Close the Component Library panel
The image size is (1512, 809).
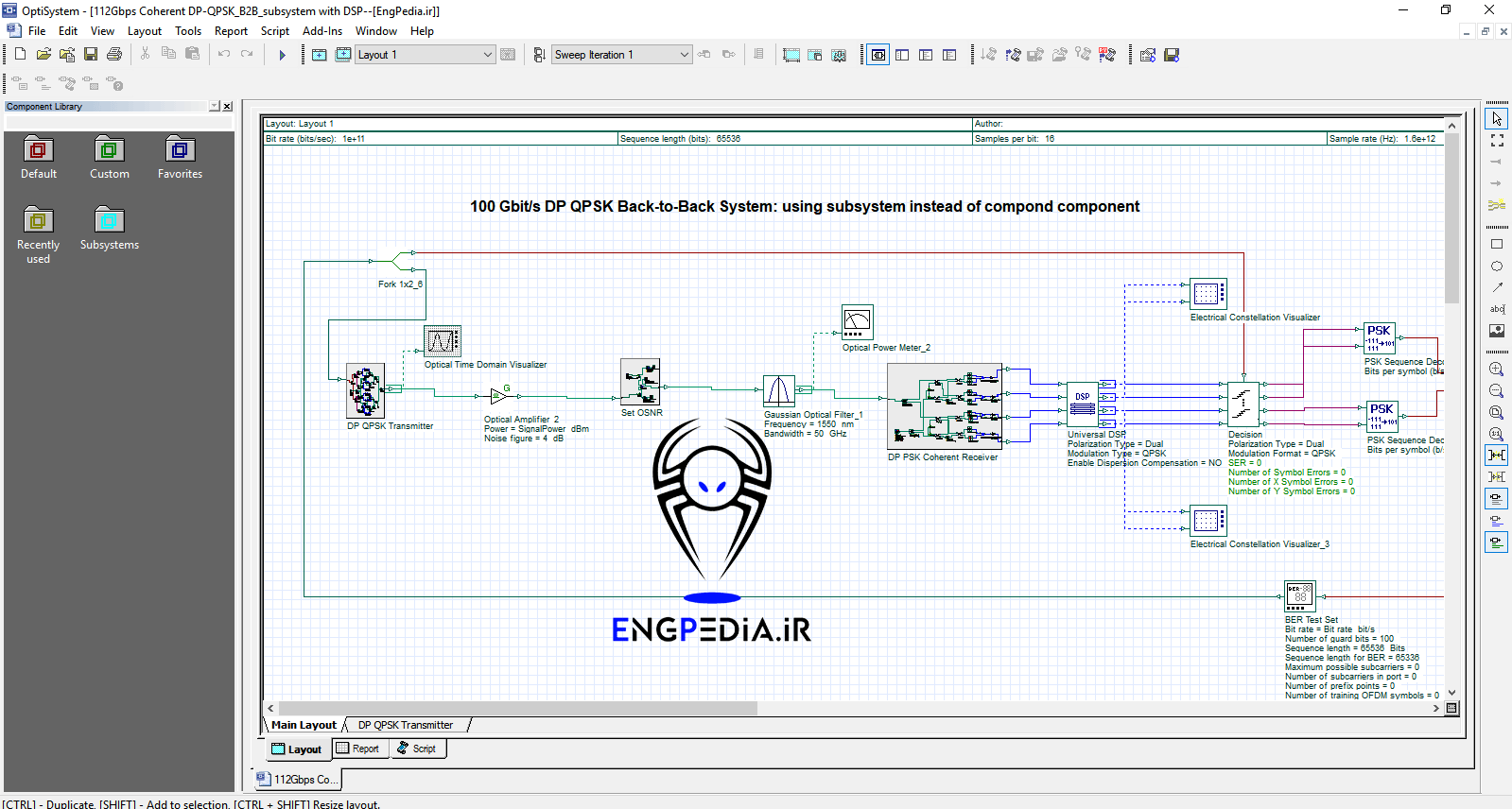pos(227,106)
